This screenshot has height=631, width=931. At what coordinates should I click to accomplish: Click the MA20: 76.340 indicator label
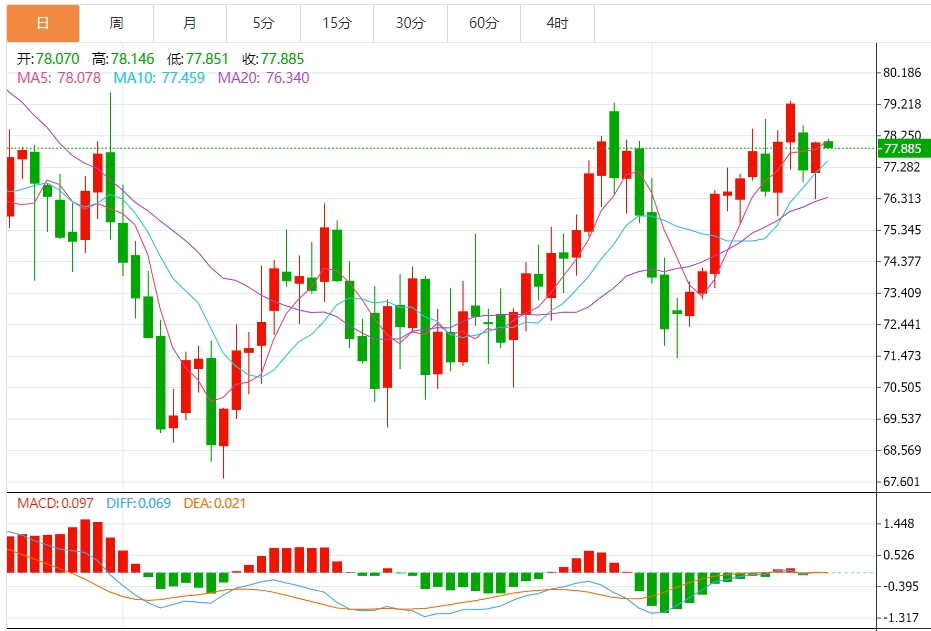[264, 78]
